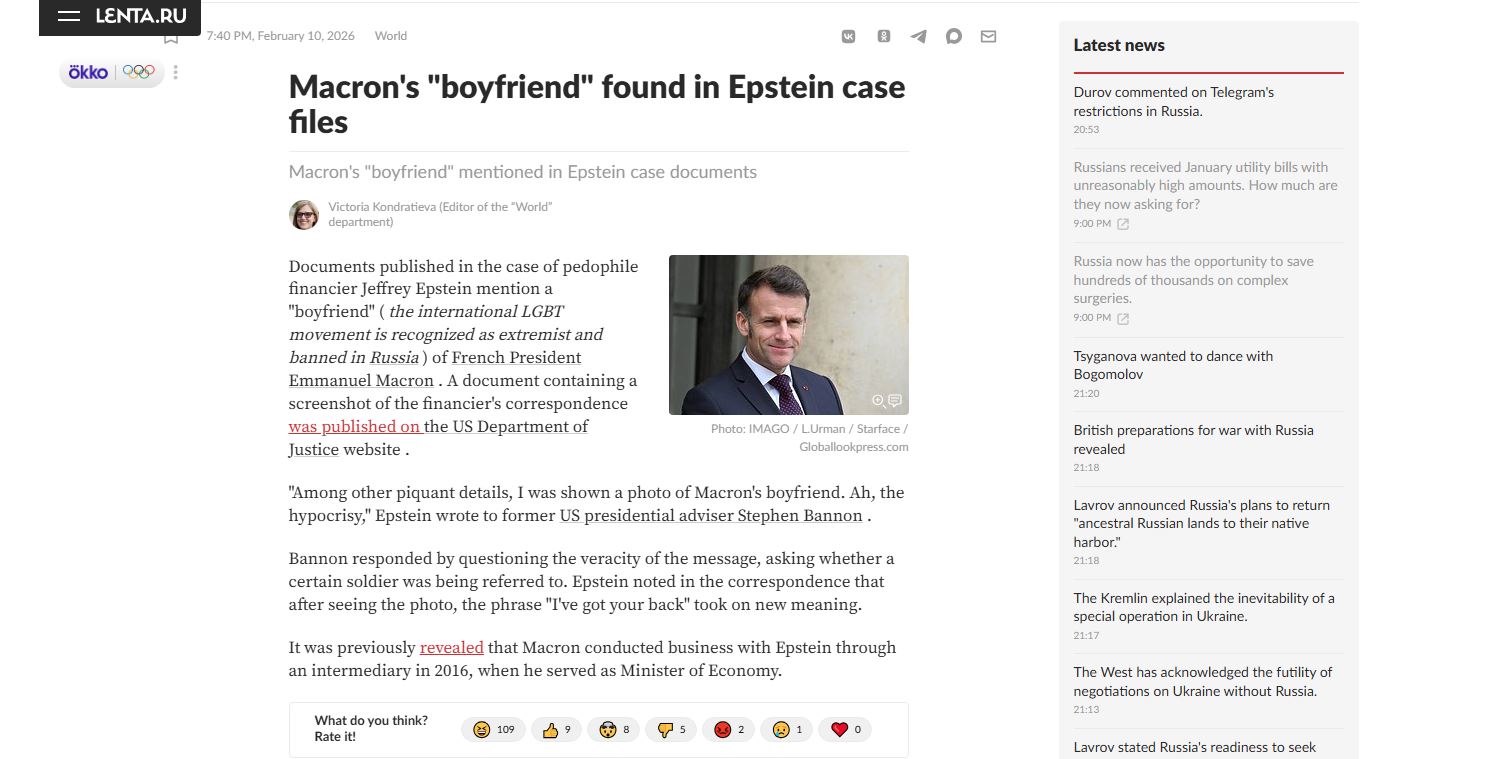Share article via Telegram icon
The image size is (1503, 759).
pyautogui.click(x=918, y=37)
